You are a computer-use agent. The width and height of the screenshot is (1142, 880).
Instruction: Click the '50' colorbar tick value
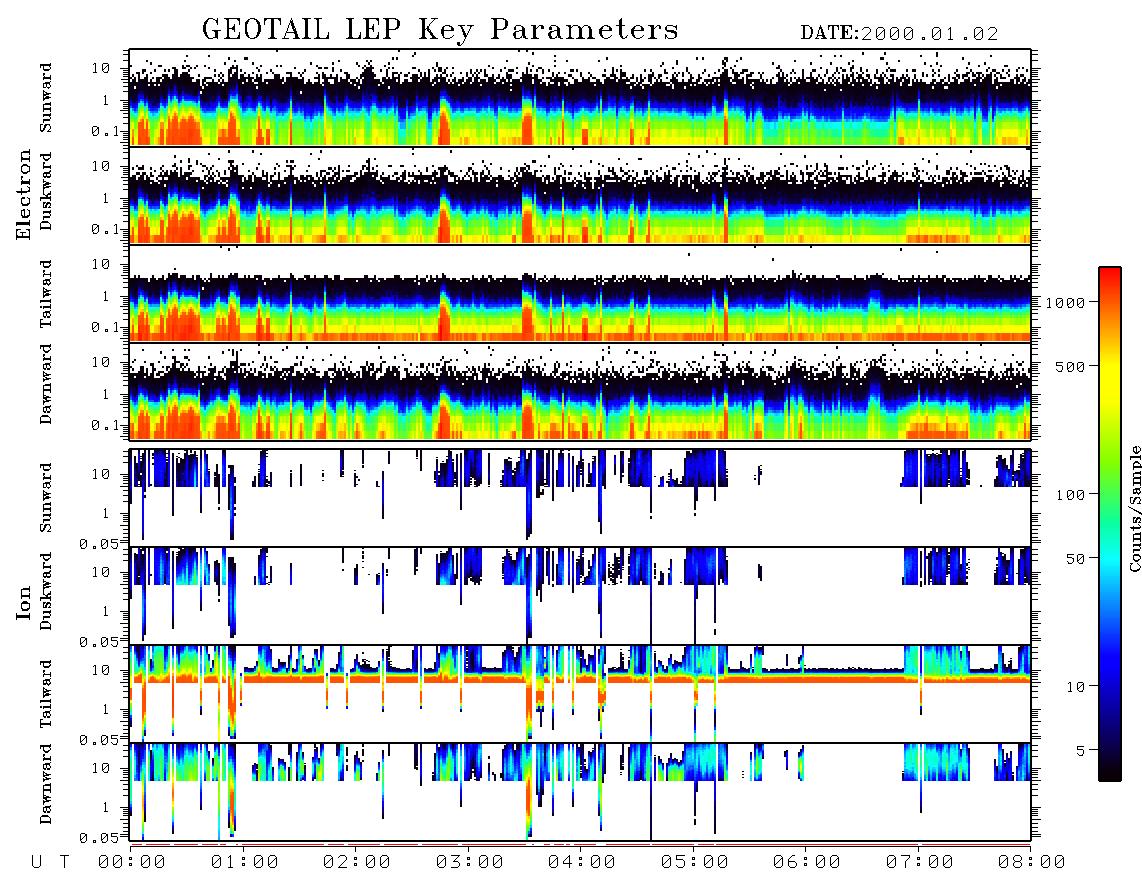pos(1075,559)
